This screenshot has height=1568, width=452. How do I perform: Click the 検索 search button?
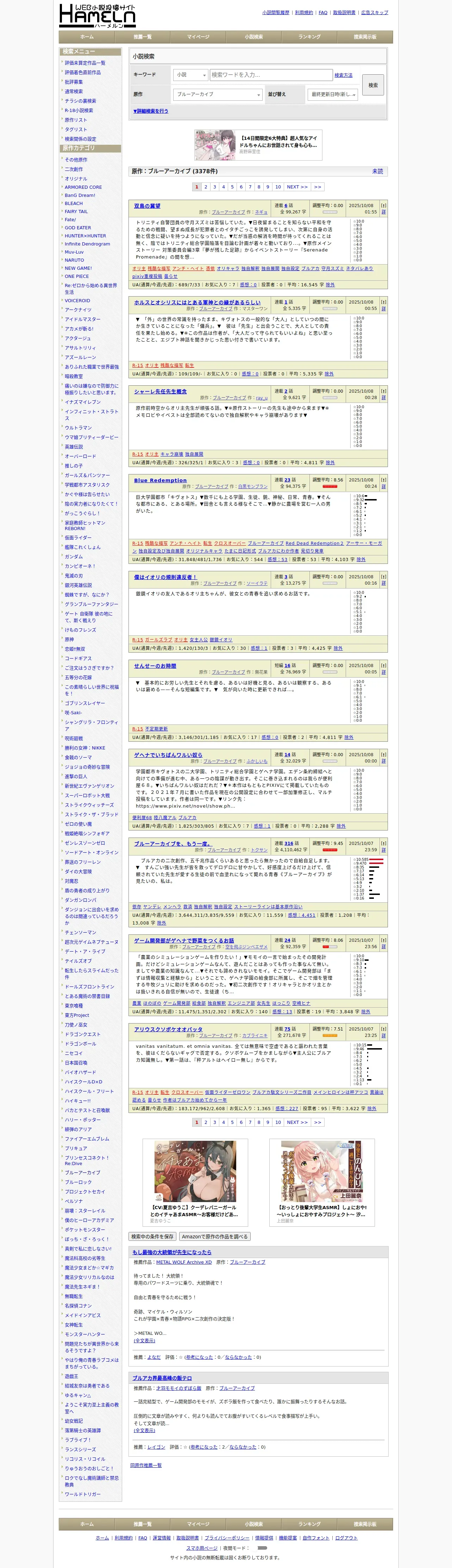(373, 85)
